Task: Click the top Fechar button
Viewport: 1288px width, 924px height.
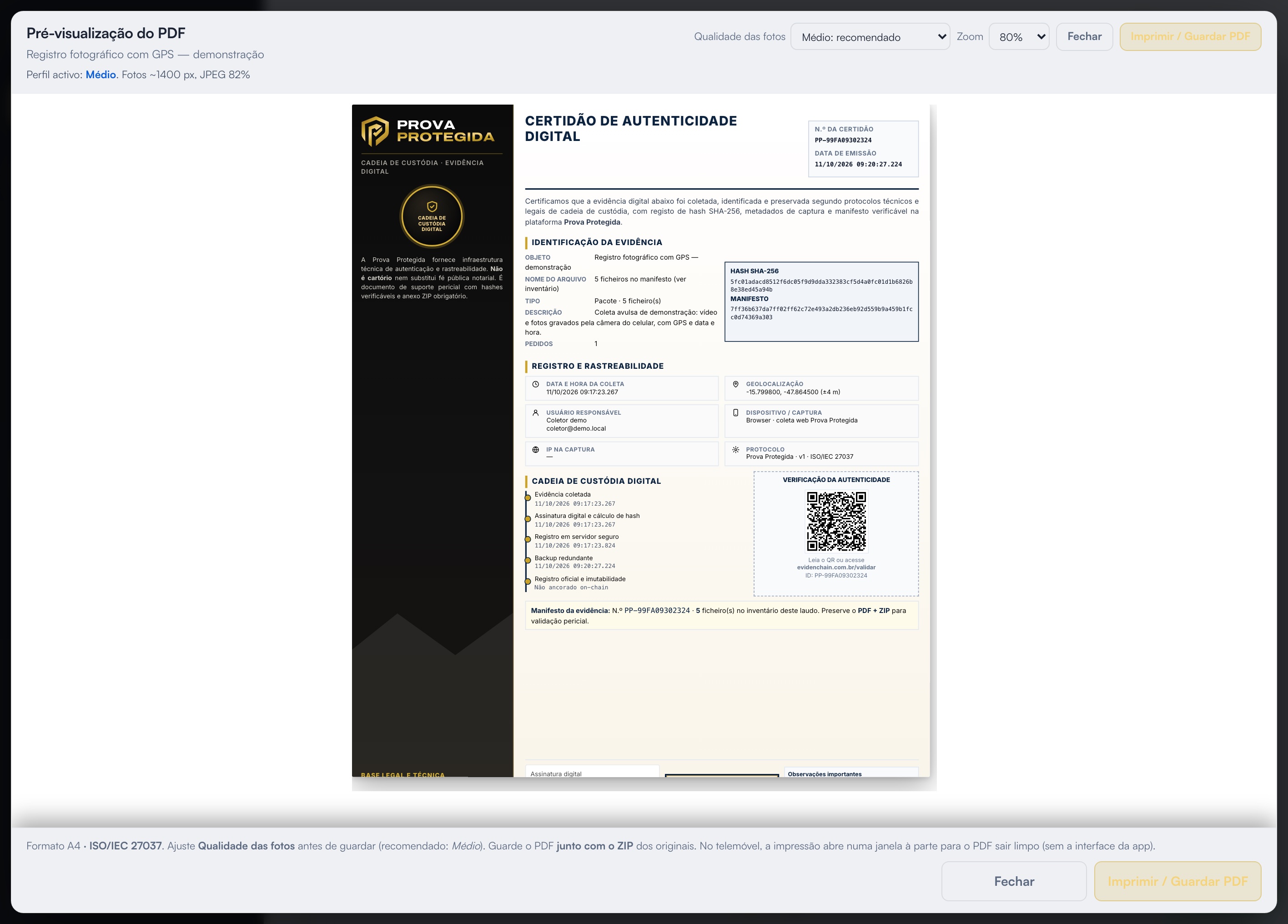Action: tap(1084, 36)
